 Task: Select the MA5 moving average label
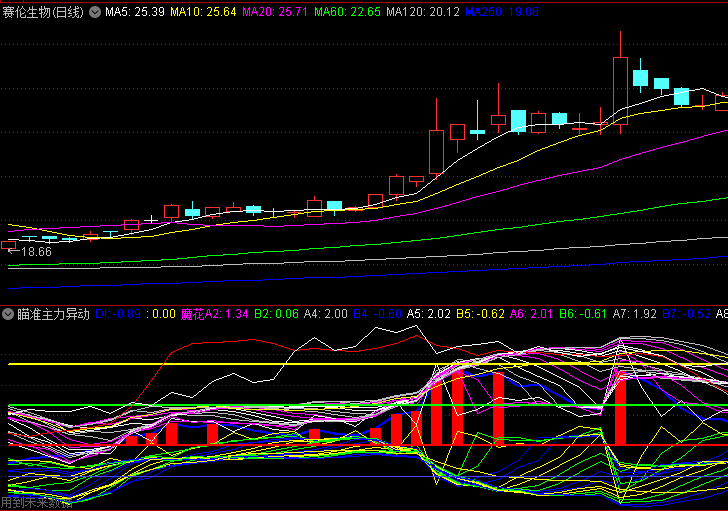[134, 13]
